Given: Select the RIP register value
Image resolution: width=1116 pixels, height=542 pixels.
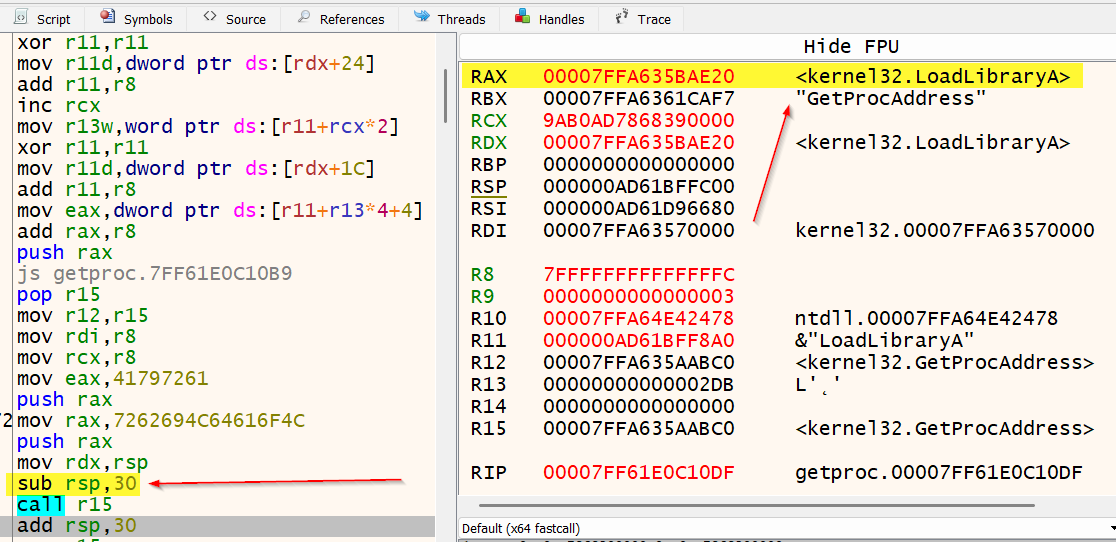Looking at the screenshot, I should [x=638, y=473].
